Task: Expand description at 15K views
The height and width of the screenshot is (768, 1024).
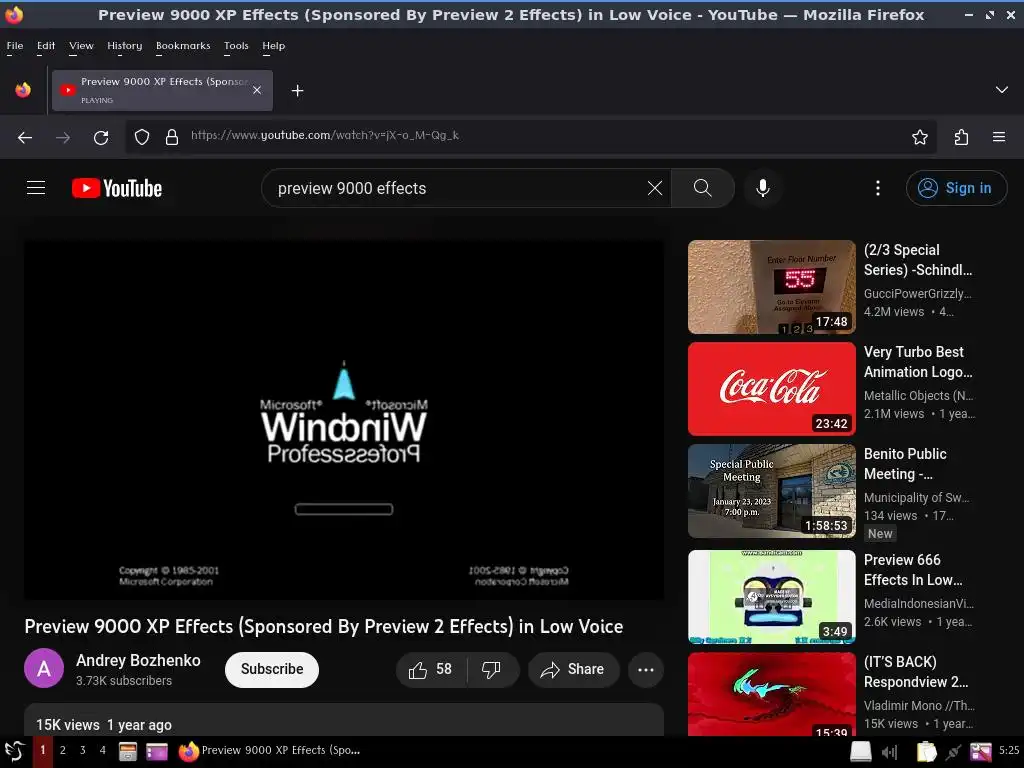Action: pyautogui.click(x=344, y=721)
